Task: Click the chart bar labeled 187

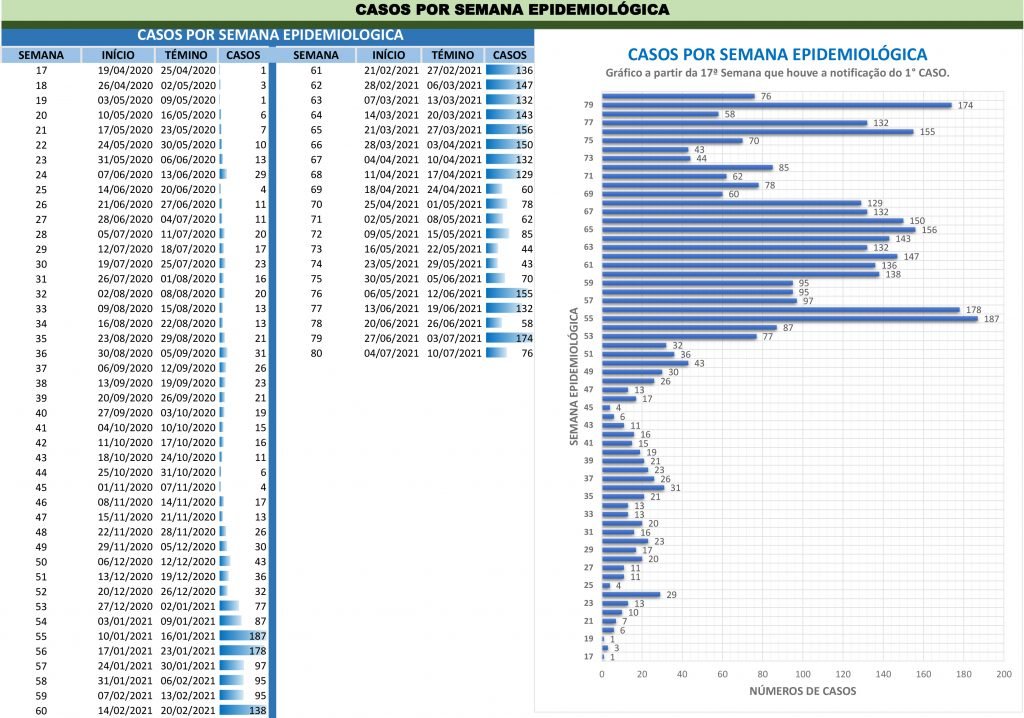Action: [x=790, y=318]
